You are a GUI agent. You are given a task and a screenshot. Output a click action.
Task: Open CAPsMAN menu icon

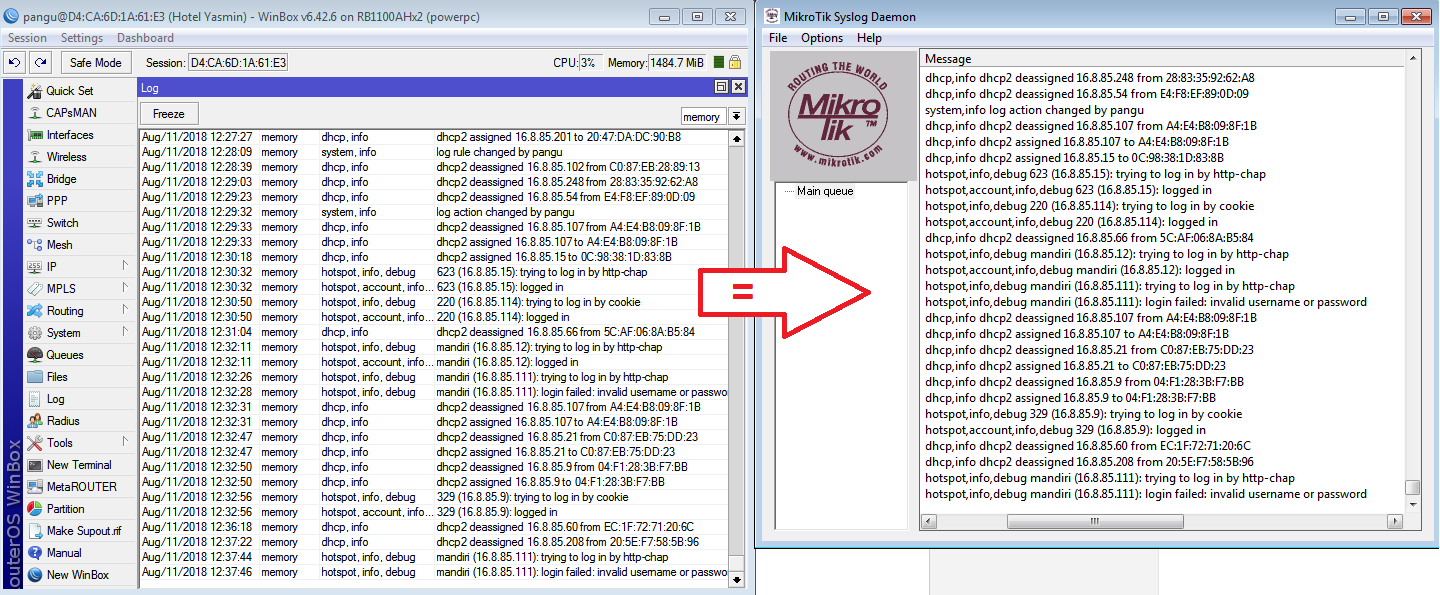click(x=35, y=113)
